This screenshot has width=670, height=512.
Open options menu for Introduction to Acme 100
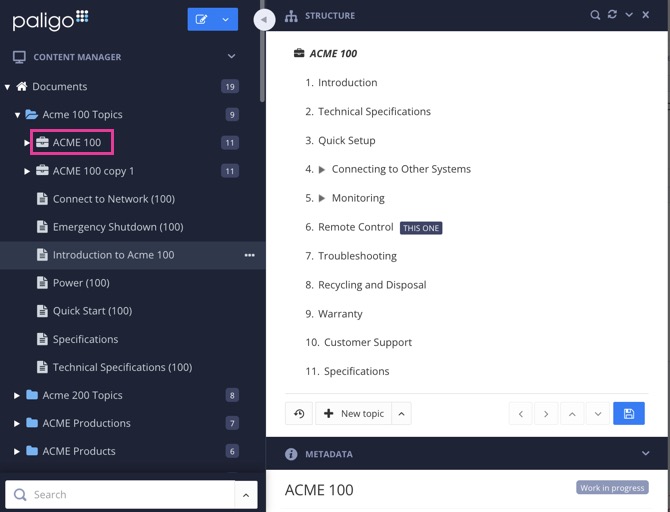249,255
